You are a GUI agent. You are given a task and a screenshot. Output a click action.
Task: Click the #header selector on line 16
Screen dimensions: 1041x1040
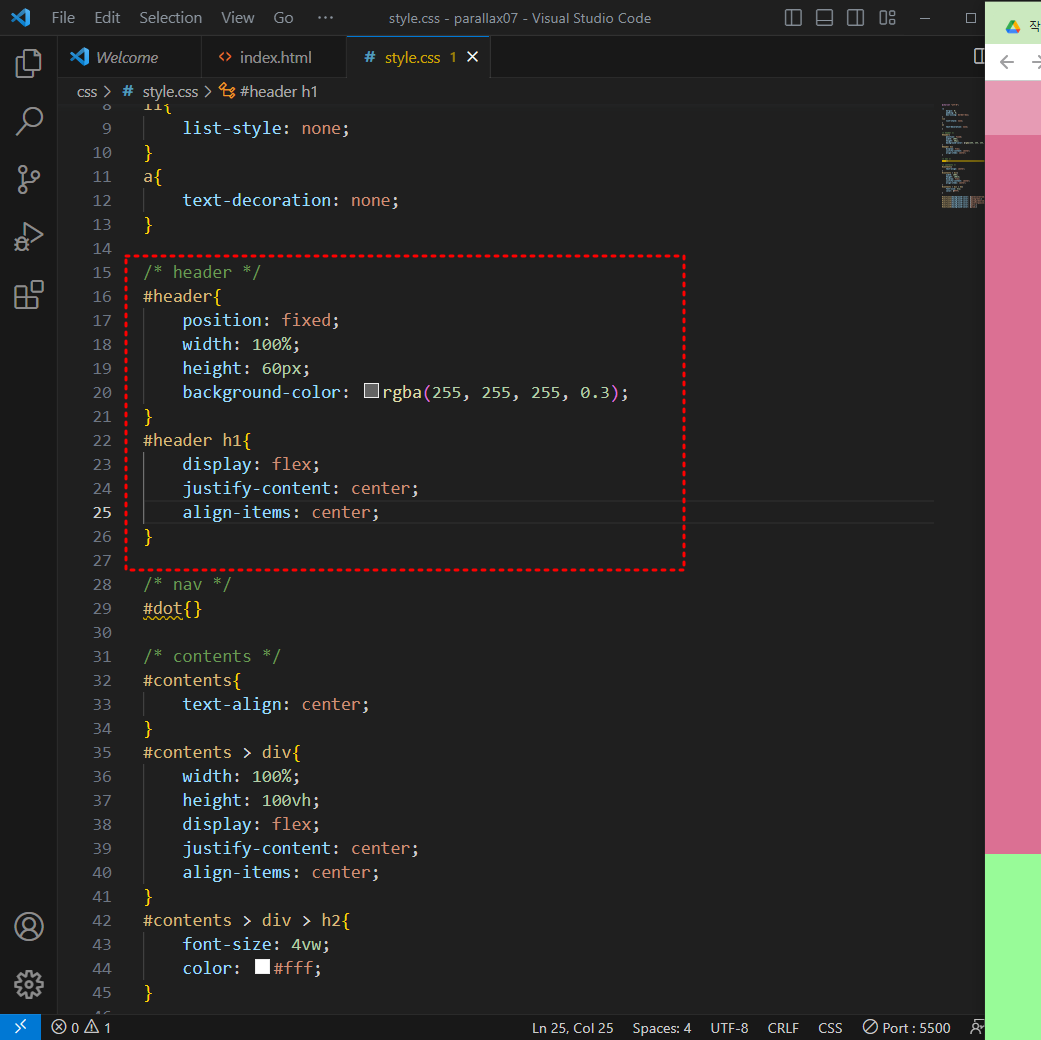click(177, 296)
